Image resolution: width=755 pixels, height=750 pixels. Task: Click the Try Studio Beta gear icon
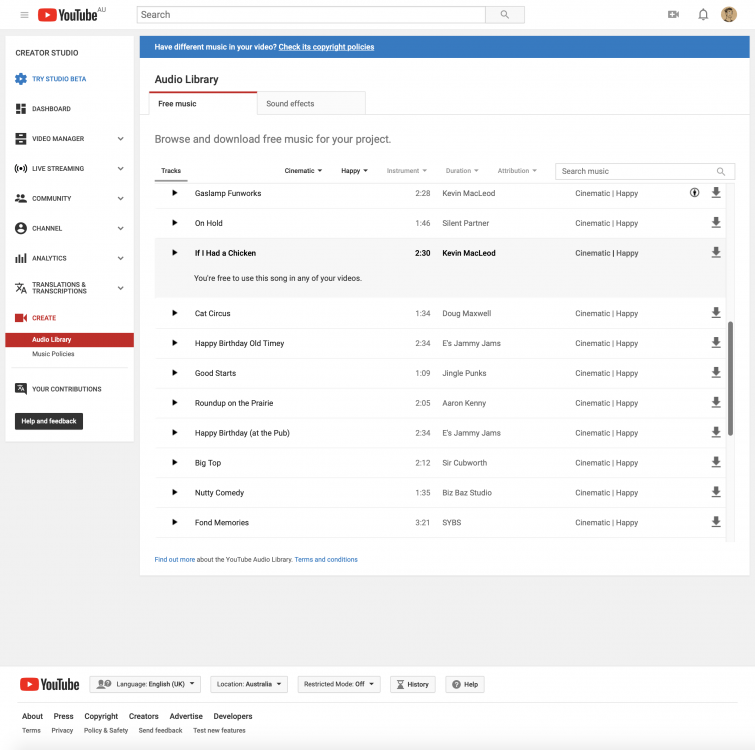(21, 78)
